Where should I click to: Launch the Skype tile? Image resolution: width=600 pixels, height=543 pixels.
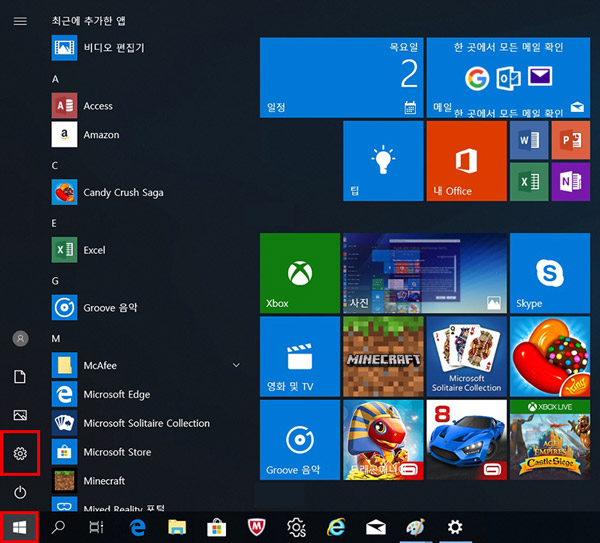[x=549, y=273]
